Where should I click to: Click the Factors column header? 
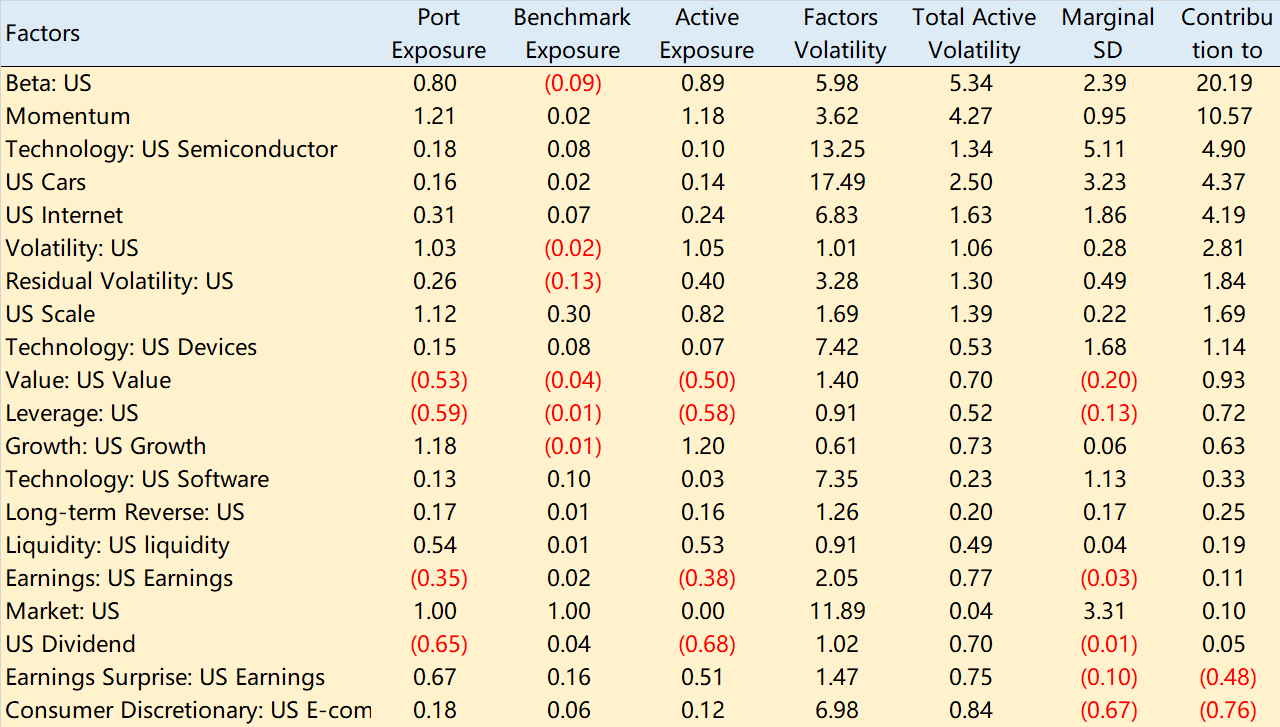click(43, 34)
